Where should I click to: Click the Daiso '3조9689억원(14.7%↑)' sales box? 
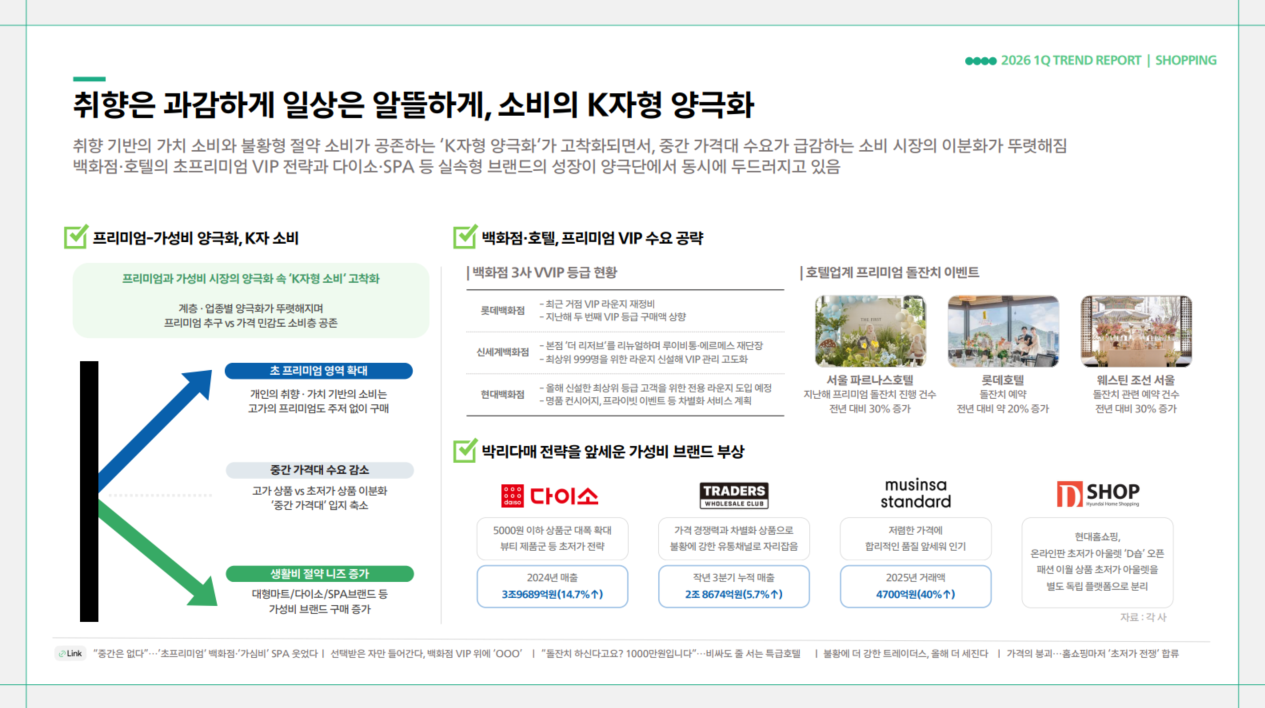coord(552,586)
